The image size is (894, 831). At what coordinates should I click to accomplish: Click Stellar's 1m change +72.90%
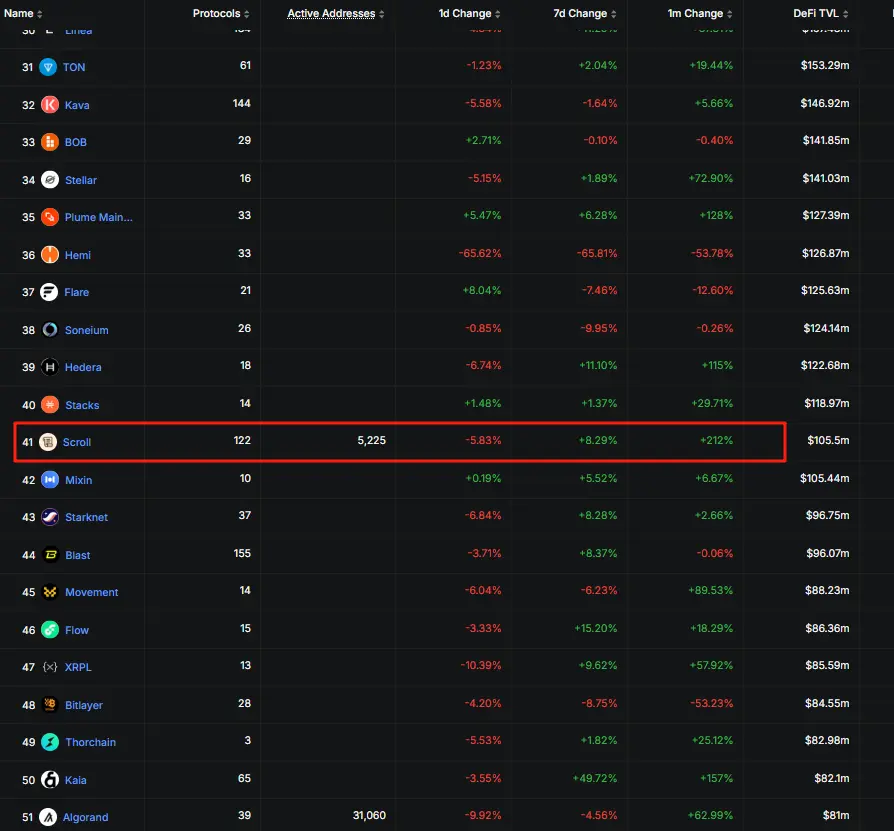[710, 178]
